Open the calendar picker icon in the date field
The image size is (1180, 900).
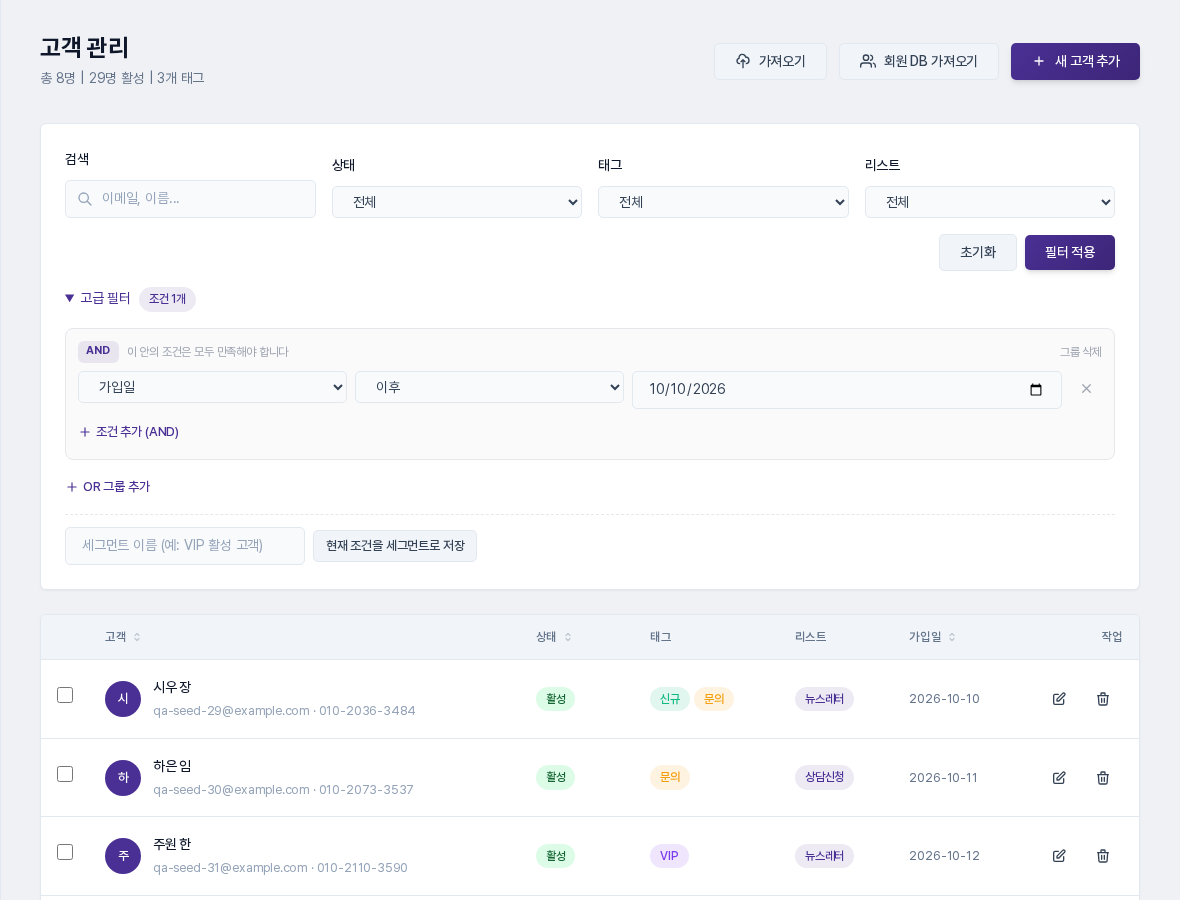[1036, 389]
